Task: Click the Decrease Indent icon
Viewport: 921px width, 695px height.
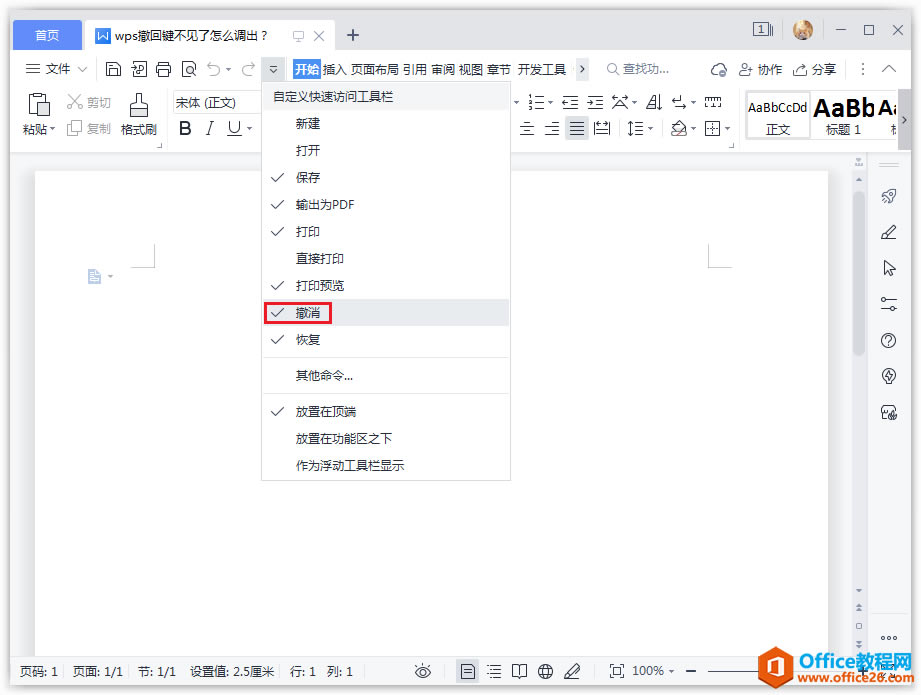Action: point(570,103)
